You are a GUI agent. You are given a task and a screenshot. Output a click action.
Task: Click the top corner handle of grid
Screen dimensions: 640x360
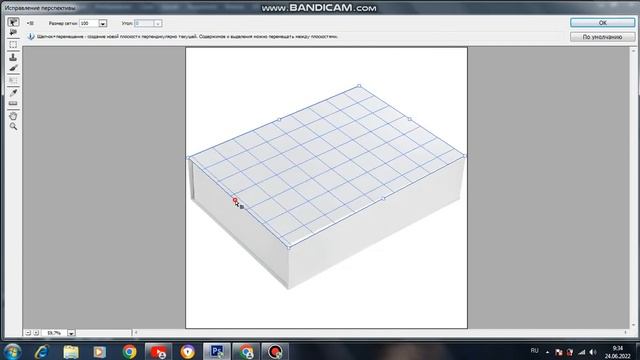pyautogui.click(x=359, y=86)
